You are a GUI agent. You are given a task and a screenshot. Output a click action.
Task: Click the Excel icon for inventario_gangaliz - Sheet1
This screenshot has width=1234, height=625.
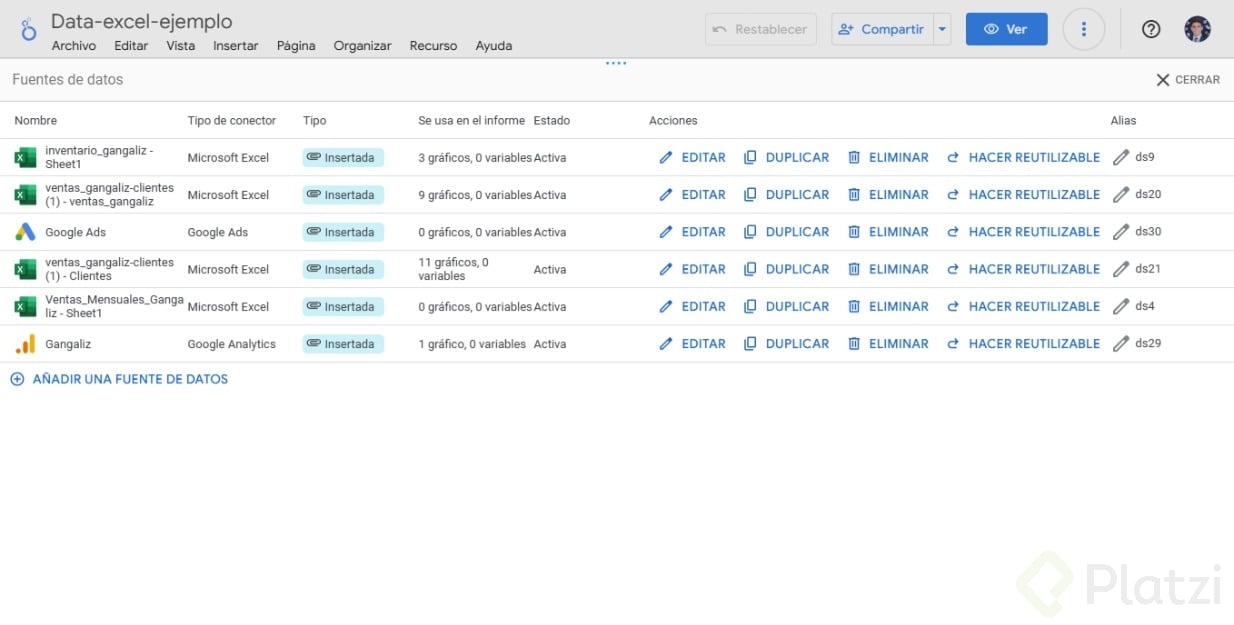coord(25,157)
